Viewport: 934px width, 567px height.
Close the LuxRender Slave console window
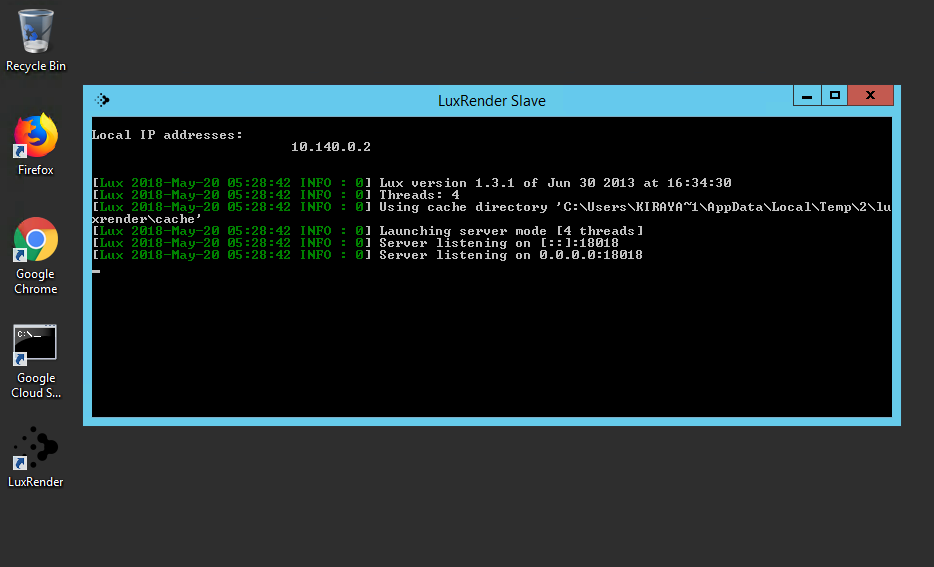click(x=870, y=95)
